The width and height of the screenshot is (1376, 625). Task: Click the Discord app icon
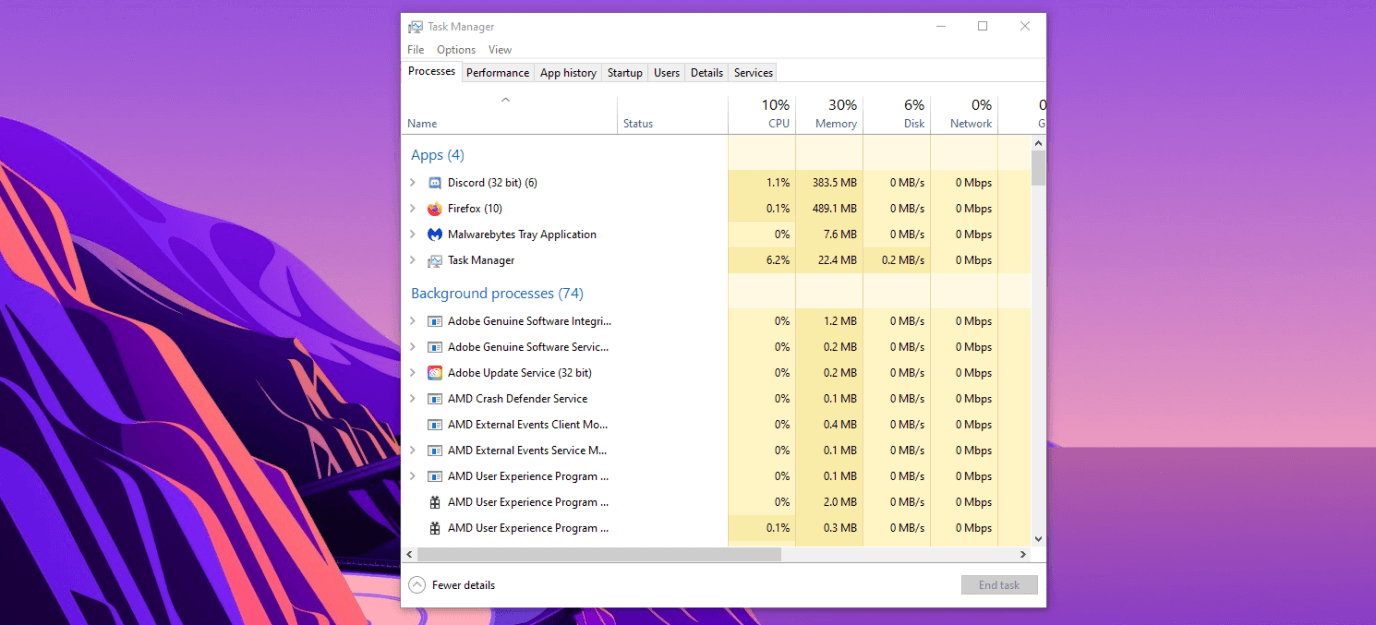[x=434, y=182]
